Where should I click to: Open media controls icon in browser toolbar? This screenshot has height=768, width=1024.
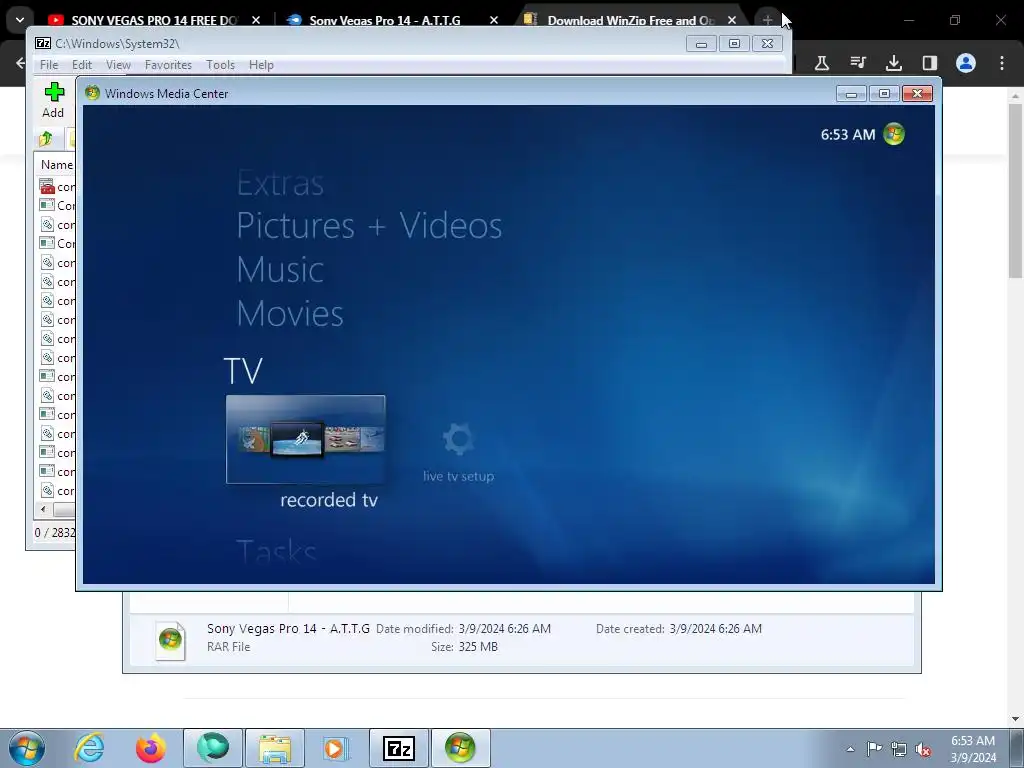857,63
